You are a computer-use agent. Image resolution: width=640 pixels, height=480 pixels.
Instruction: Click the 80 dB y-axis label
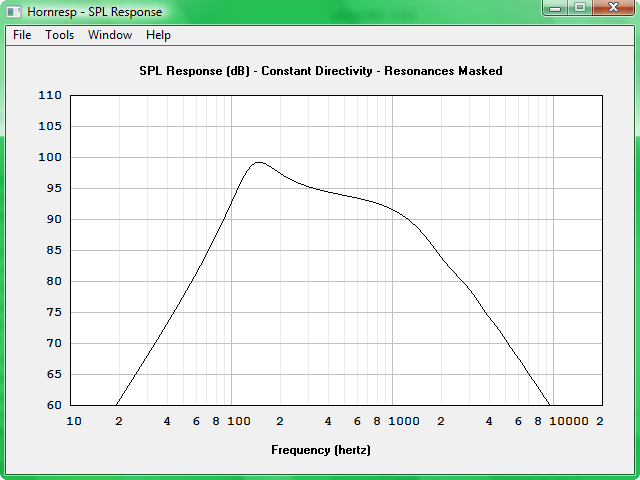54,281
